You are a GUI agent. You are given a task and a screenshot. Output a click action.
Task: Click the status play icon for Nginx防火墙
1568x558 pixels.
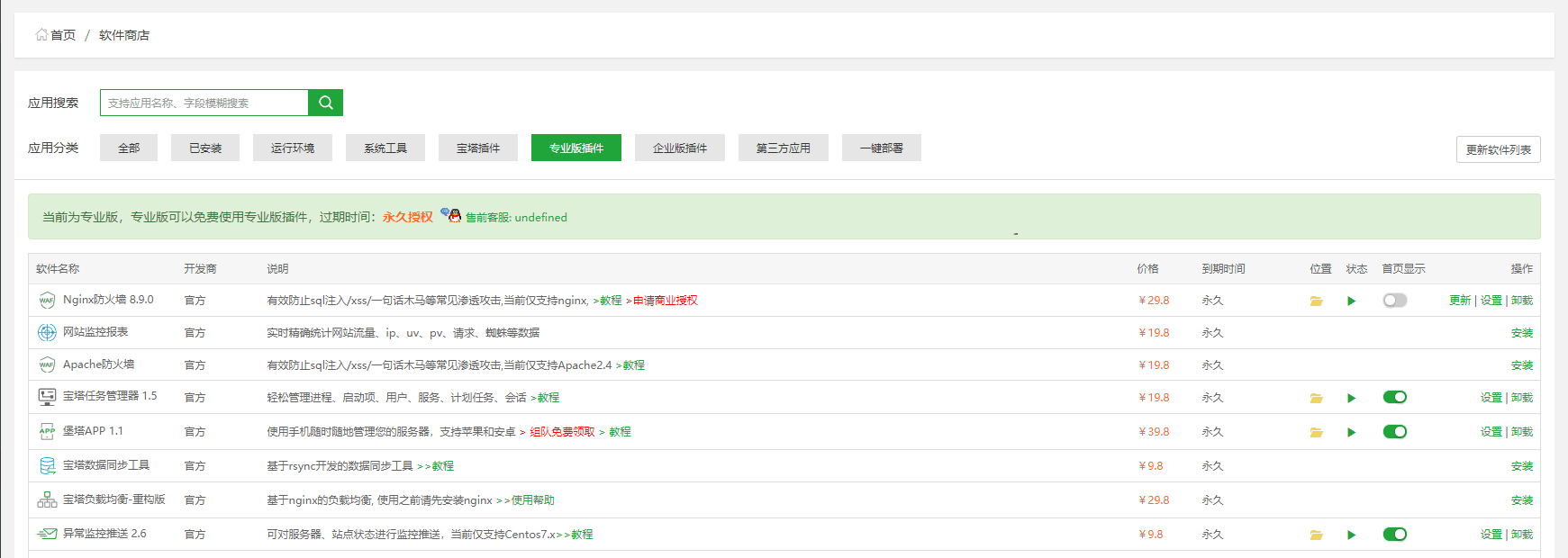click(x=1351, y=301)
